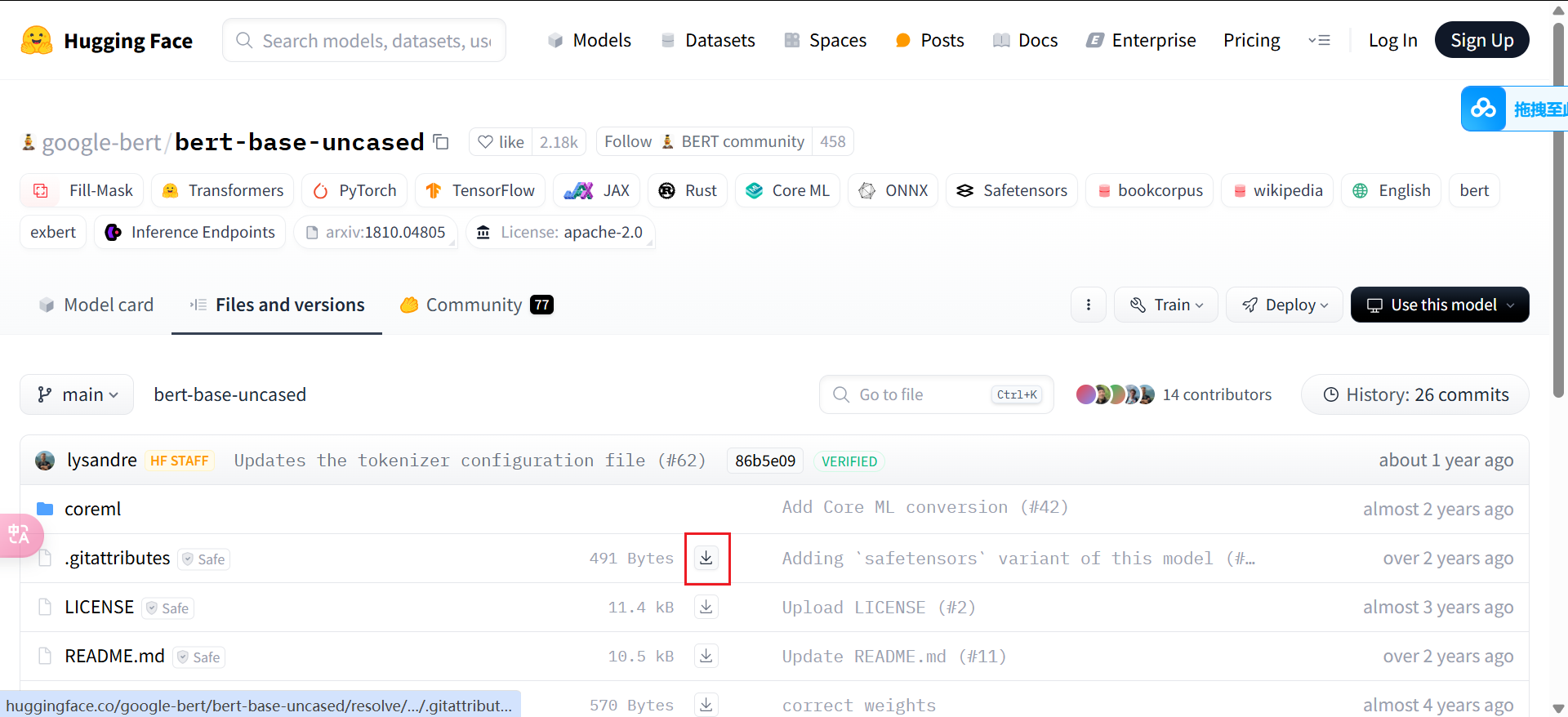Click the ONNX tag
1568x717 pixels.
893,190
